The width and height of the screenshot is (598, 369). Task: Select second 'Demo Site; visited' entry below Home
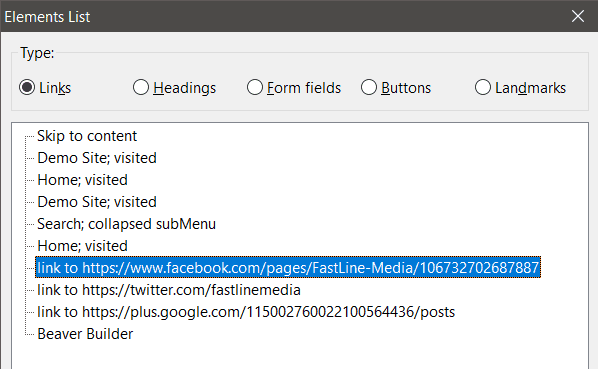pos(97,202)
